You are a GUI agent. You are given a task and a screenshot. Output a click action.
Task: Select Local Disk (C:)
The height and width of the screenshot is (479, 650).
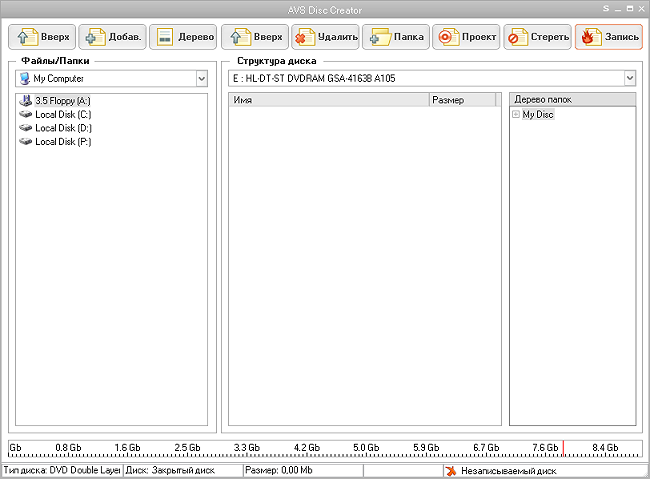55,114
